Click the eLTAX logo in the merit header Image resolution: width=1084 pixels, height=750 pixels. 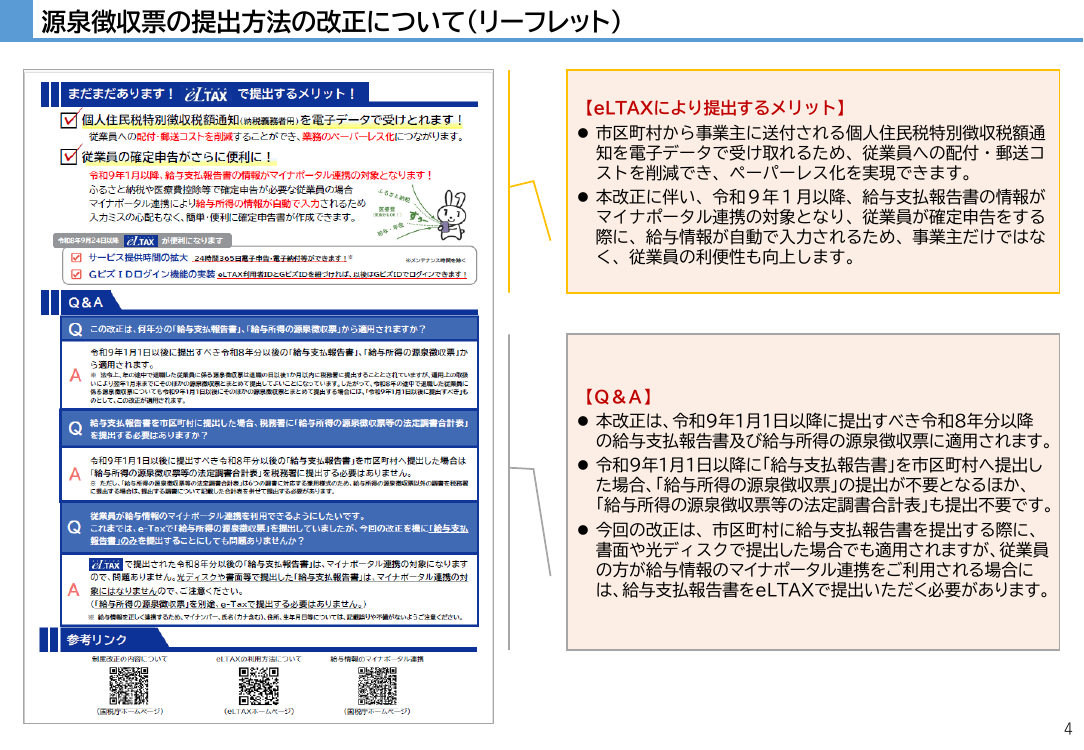click(x=206, y=95)
